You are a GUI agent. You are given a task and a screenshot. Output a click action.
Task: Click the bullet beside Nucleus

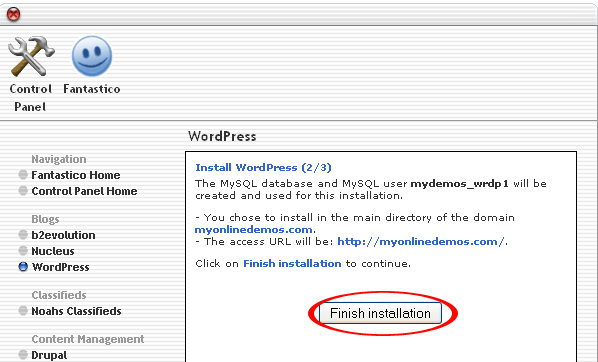[x=23, y=251]
